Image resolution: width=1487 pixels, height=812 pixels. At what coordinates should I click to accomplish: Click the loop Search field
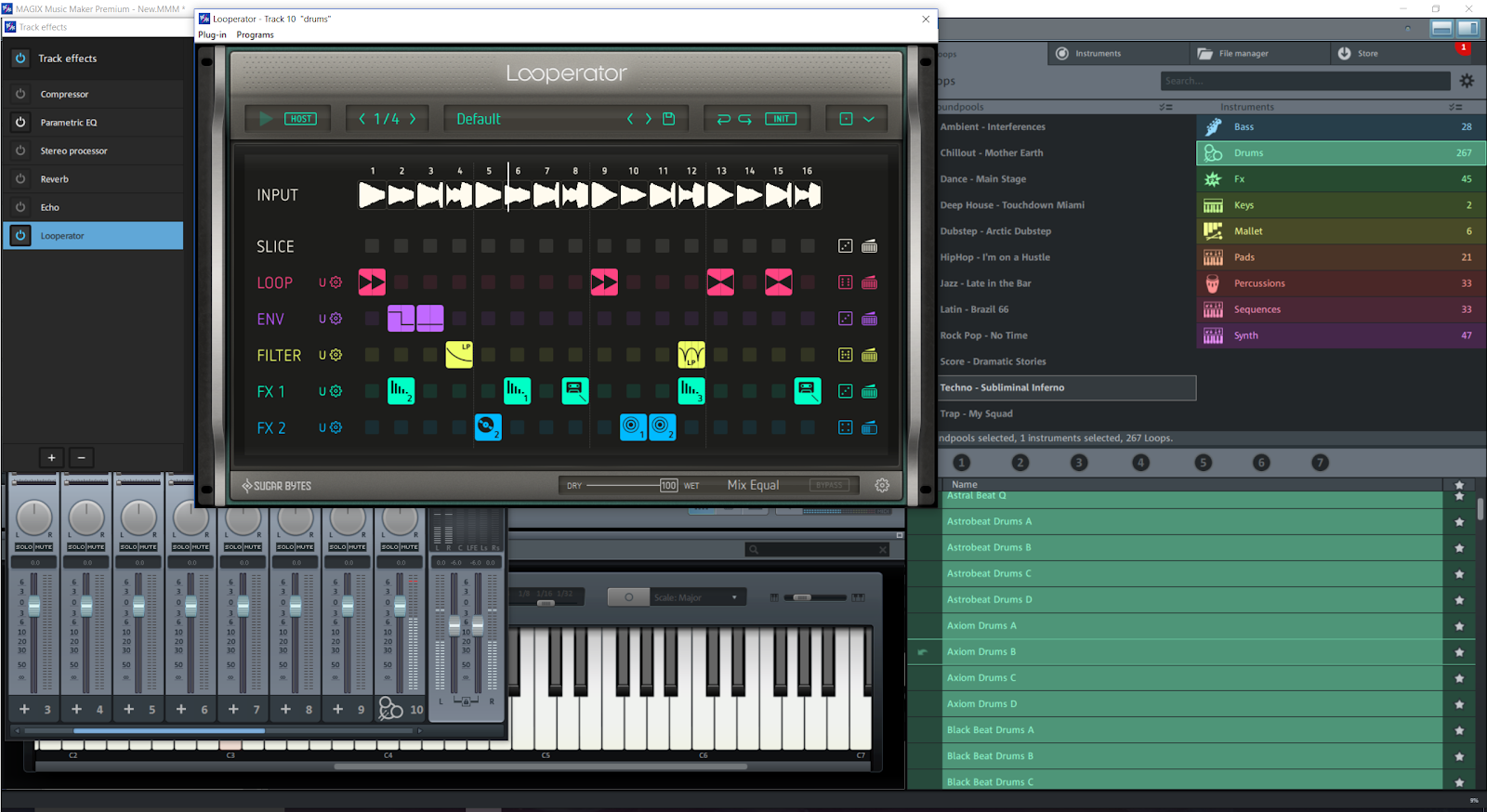coord(1306,81)
